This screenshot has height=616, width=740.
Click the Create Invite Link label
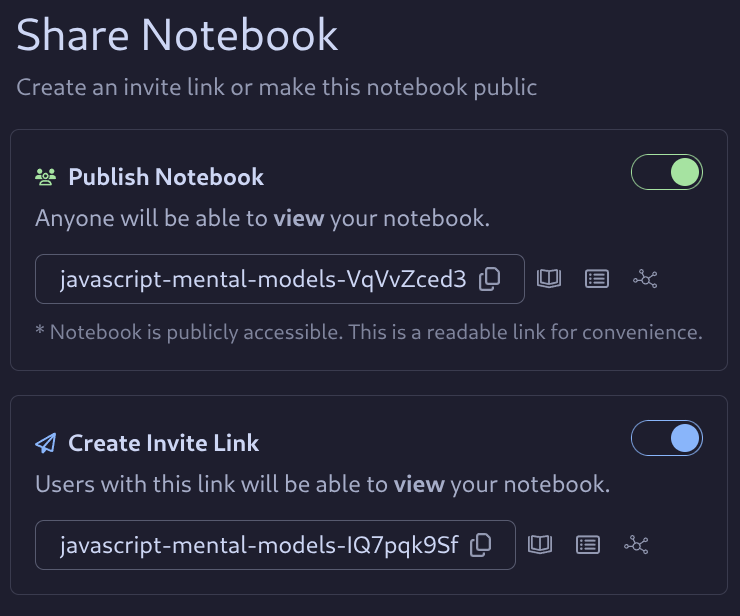163,443
